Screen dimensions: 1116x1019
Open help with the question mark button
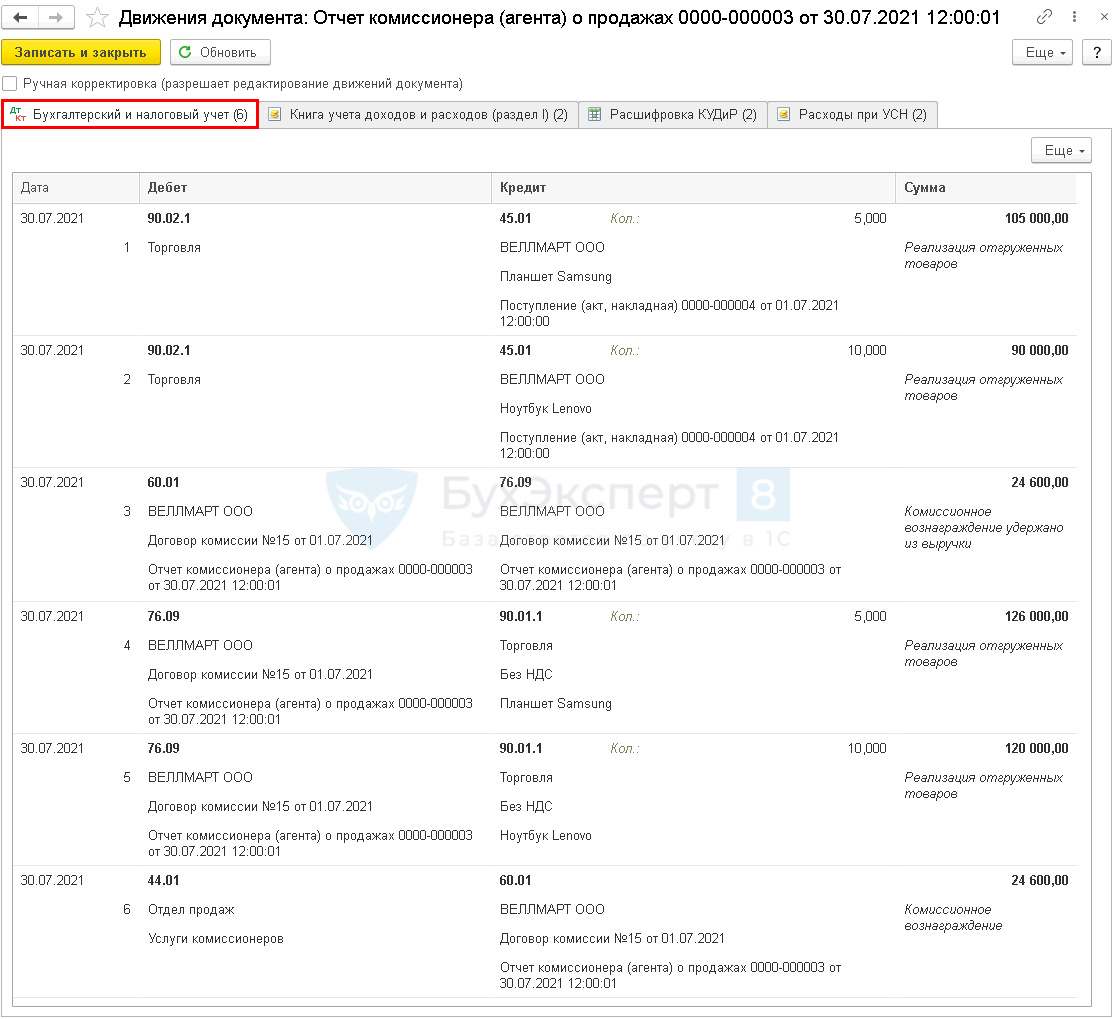1096,52
